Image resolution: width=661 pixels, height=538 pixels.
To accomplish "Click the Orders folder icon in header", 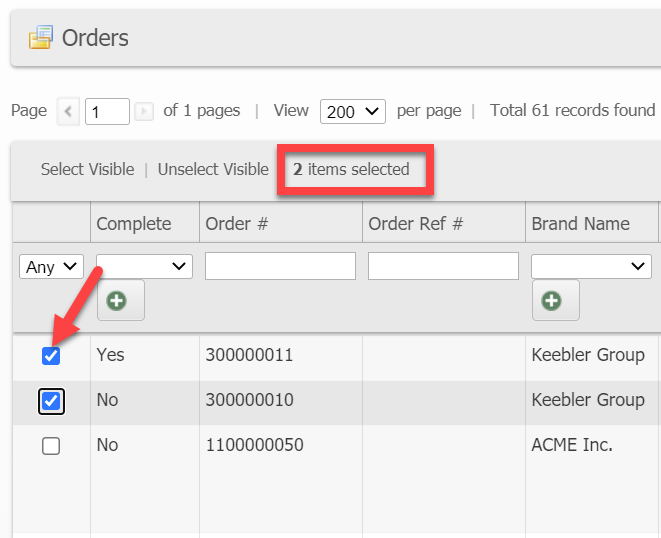I will pos(41,38).
